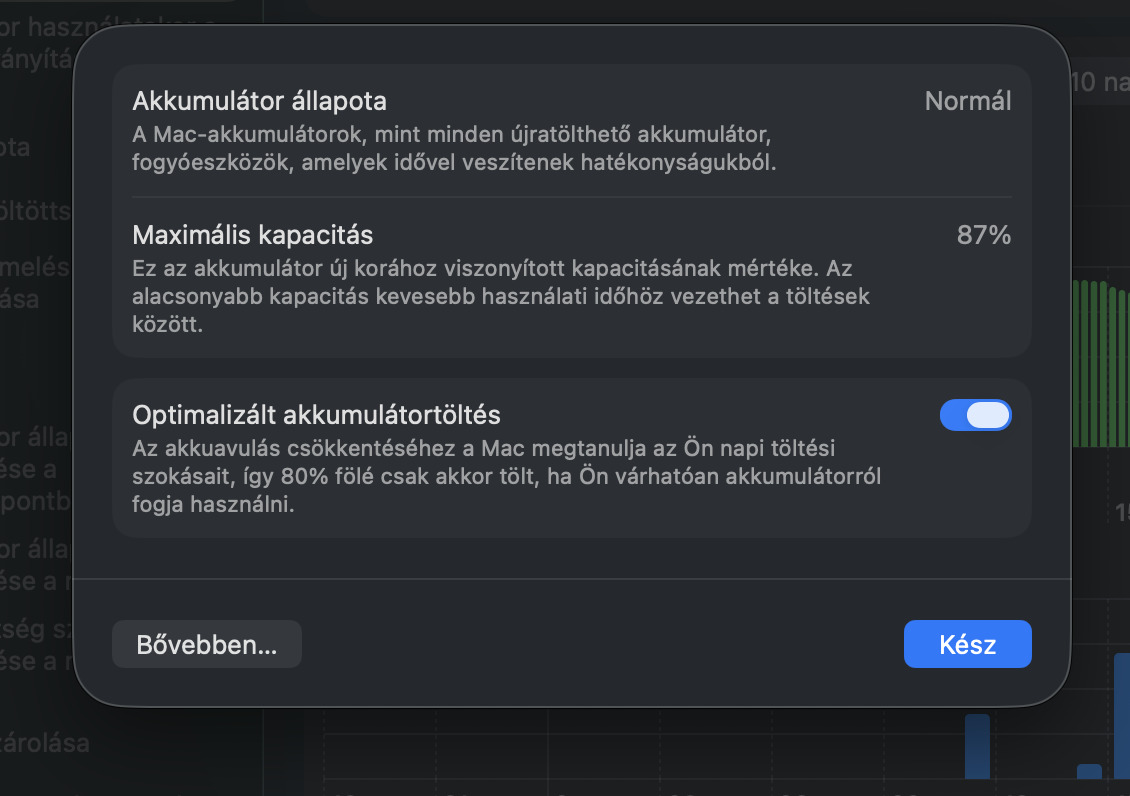This screenshot has width=1130, height=796.
Task: Click the dimmed sidebar text ending in "ása"
Action: (20, 298)
